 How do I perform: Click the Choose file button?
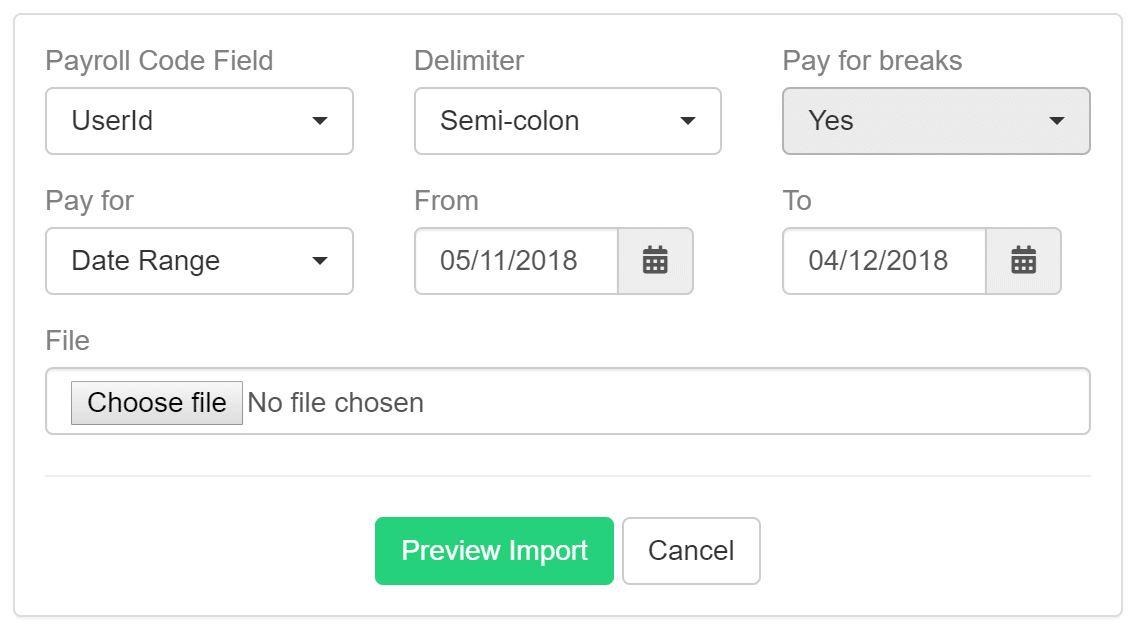156,403
